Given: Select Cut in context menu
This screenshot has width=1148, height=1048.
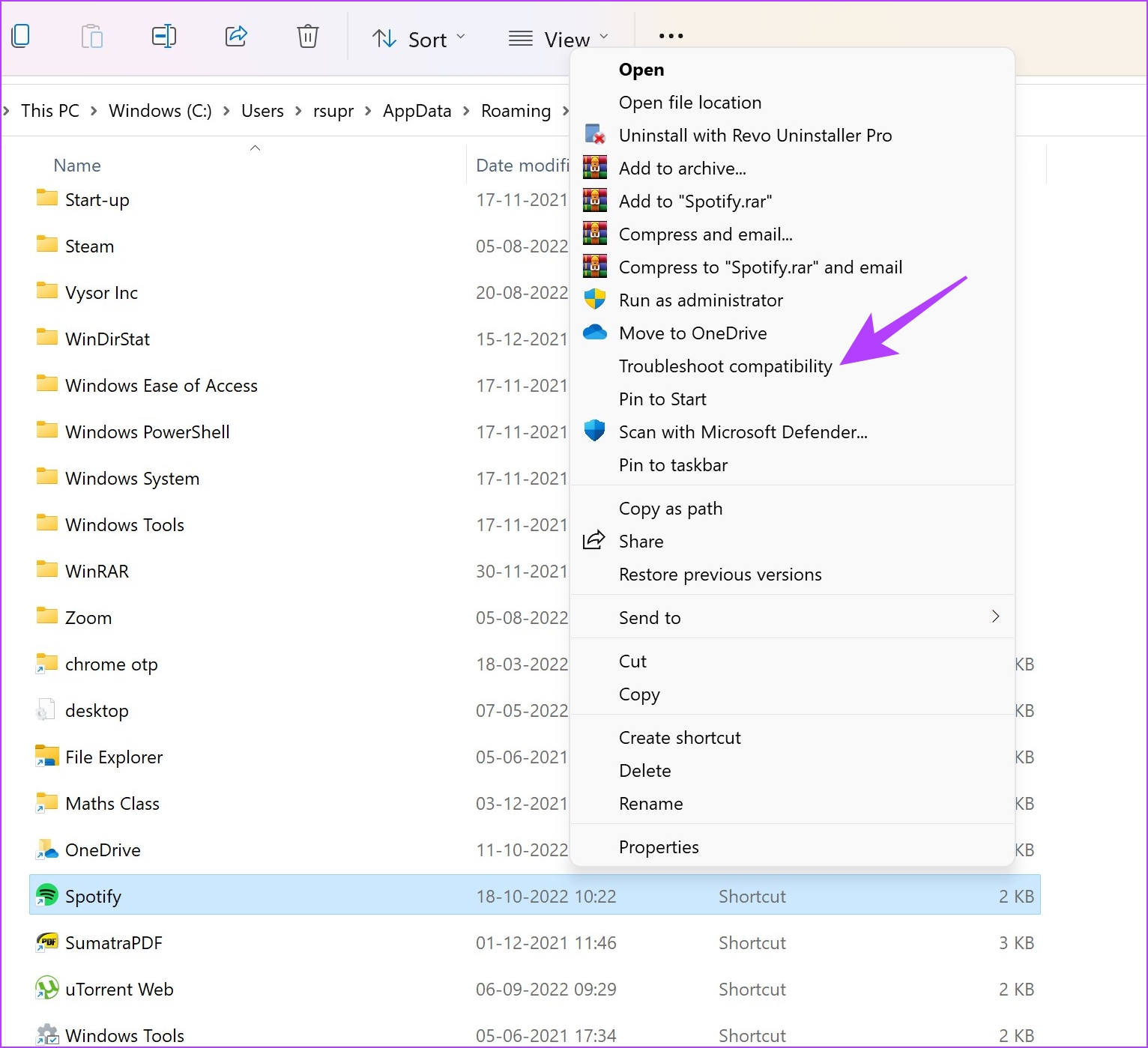Looking at the screenshot, I should [x=792, y=661].
